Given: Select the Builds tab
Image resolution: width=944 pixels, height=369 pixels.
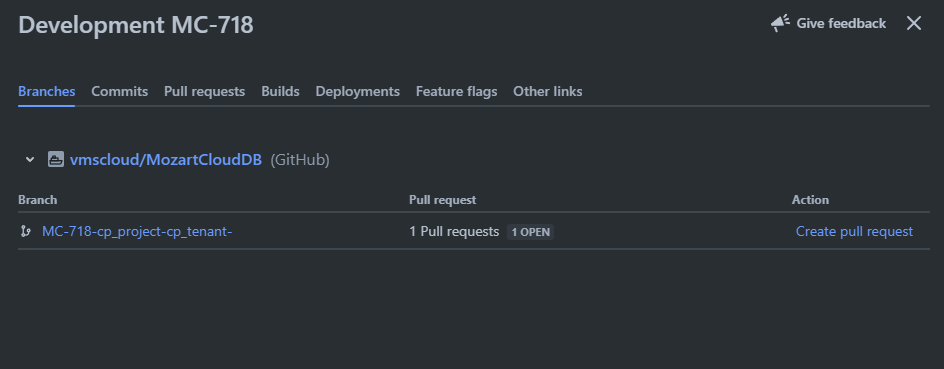Looking at the screenshot, I should click(x=280, y=91).
